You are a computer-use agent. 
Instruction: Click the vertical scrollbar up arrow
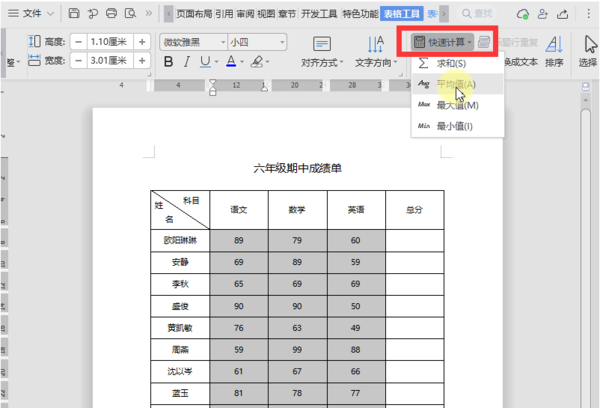click(585, 100)
